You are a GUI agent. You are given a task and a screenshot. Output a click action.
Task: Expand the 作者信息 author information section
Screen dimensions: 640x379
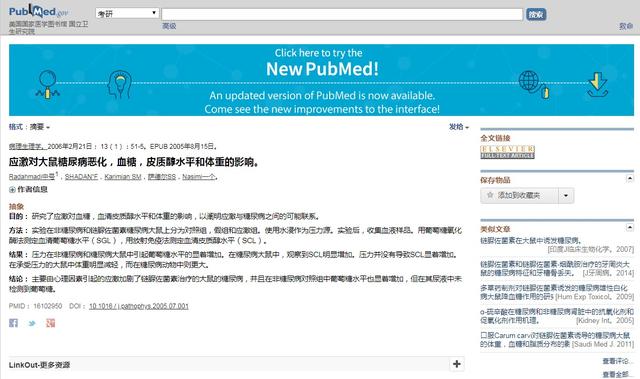tap(28, 189)
